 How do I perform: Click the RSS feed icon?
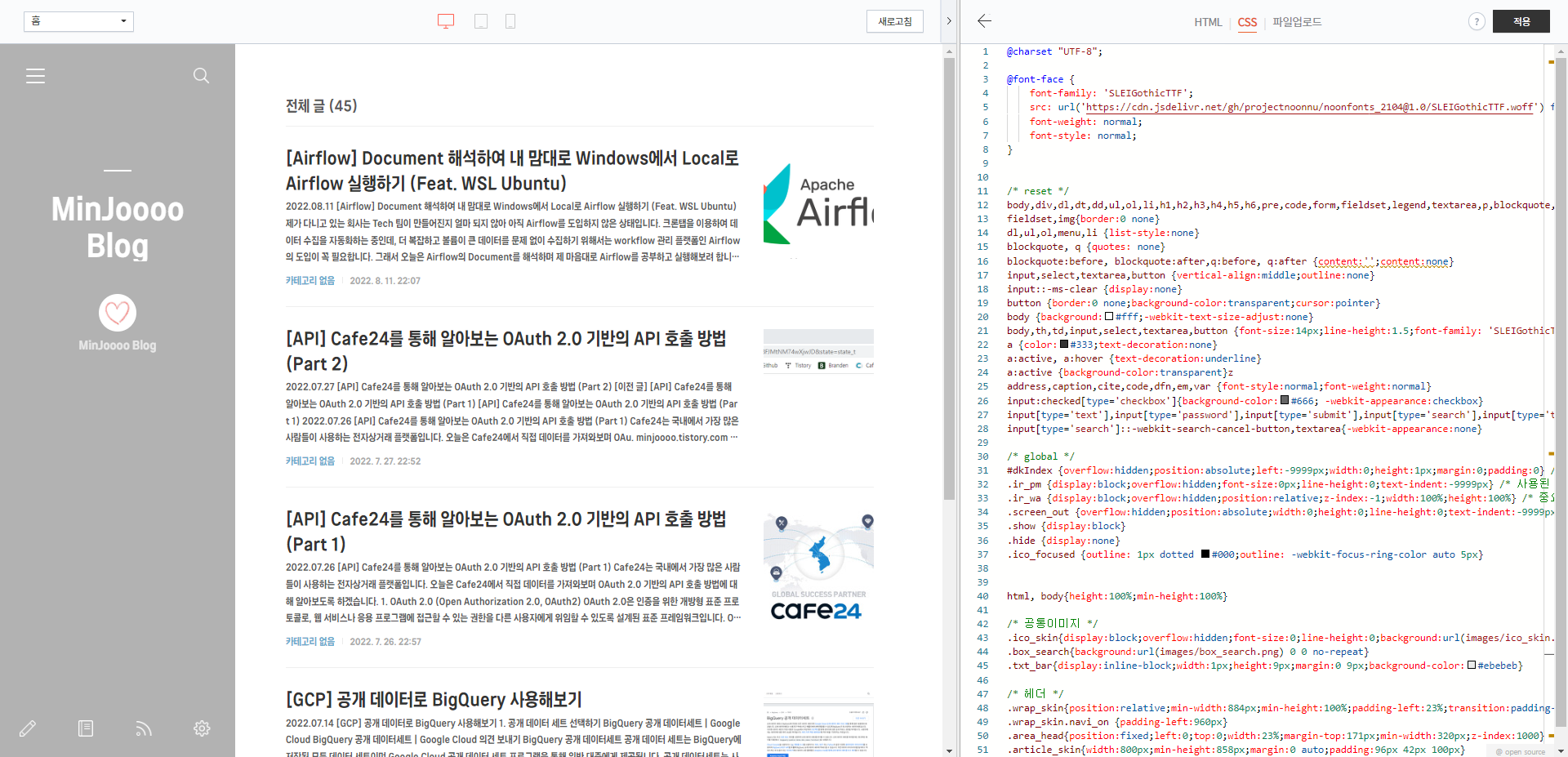pyautogui.click(x=144, y=728)
